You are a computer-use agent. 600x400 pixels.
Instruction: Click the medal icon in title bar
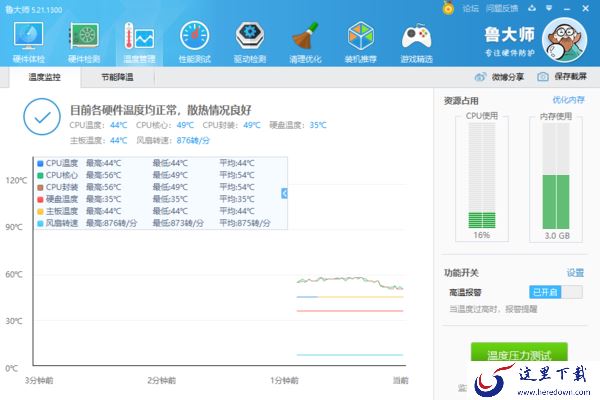click(x=448, y=8)
